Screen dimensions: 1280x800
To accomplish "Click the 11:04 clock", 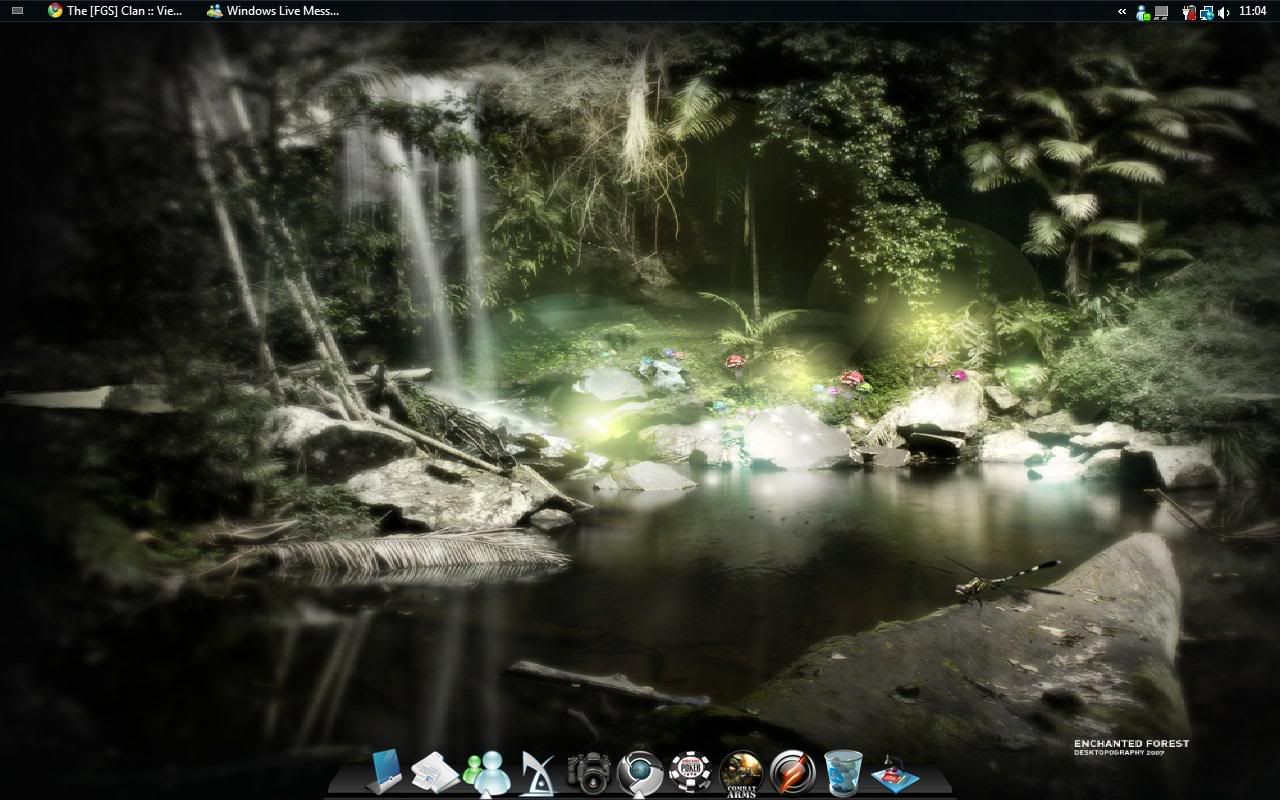I will click(1252, 12).
